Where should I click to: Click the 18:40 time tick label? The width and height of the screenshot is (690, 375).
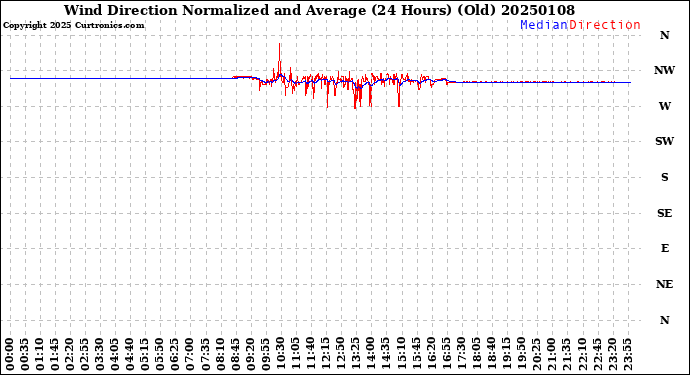coord(492,354)
